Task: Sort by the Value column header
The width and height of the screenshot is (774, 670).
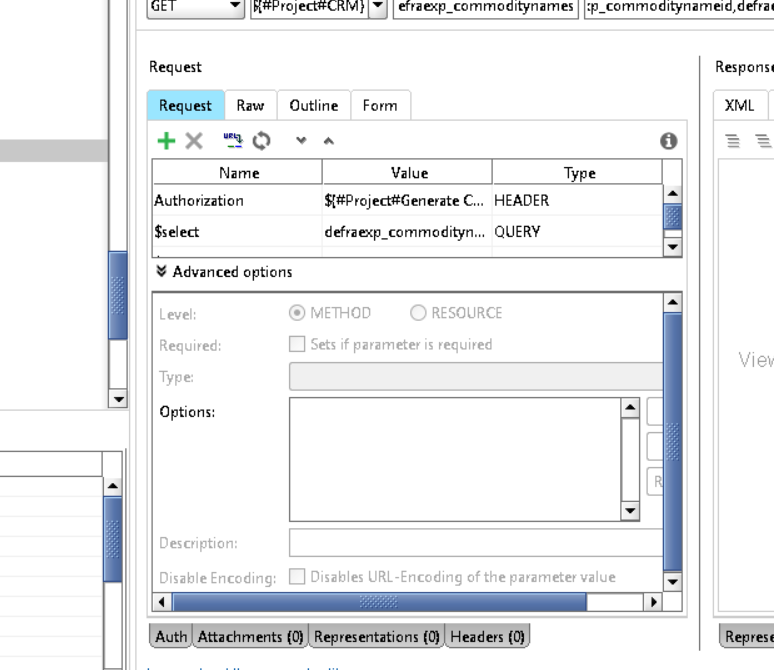Action: [x=407, y=172]
